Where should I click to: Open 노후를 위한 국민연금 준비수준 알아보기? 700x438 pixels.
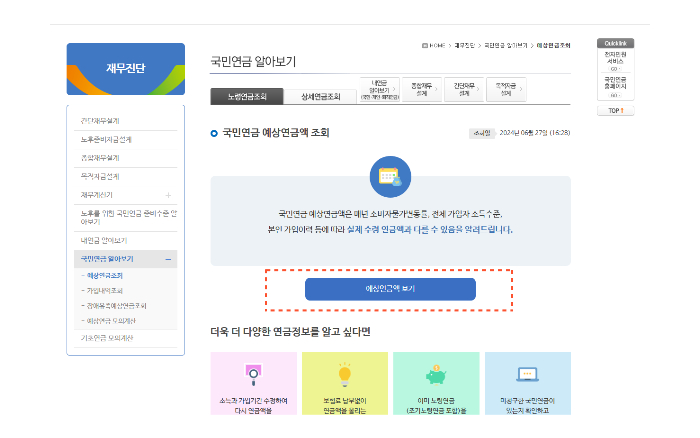point(129,217)
